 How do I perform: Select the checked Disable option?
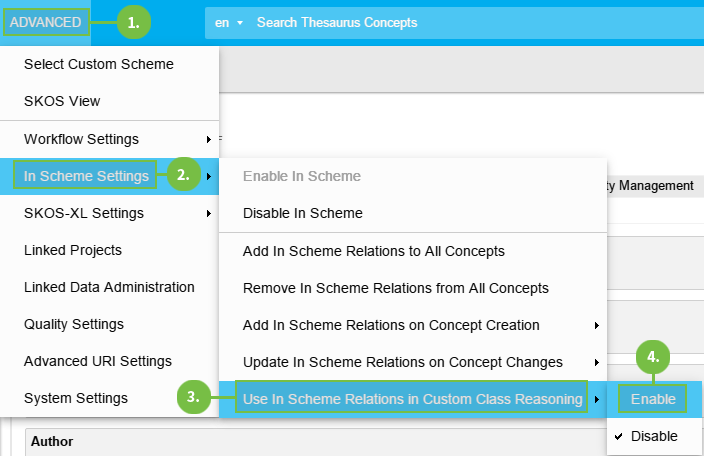click(654, 436)
